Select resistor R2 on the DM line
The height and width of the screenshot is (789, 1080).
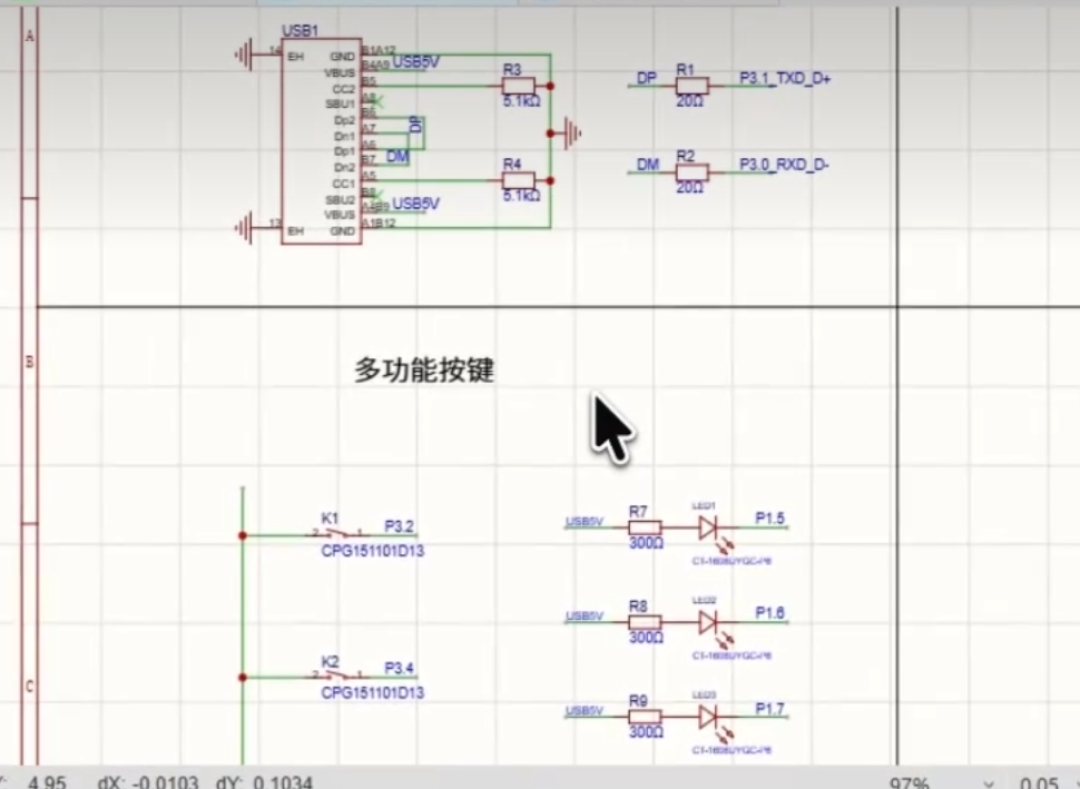(692, 172)
